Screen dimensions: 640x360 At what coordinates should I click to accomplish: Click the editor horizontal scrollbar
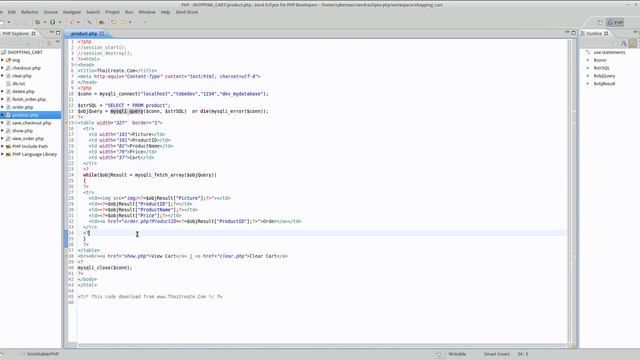pos(322,345)
